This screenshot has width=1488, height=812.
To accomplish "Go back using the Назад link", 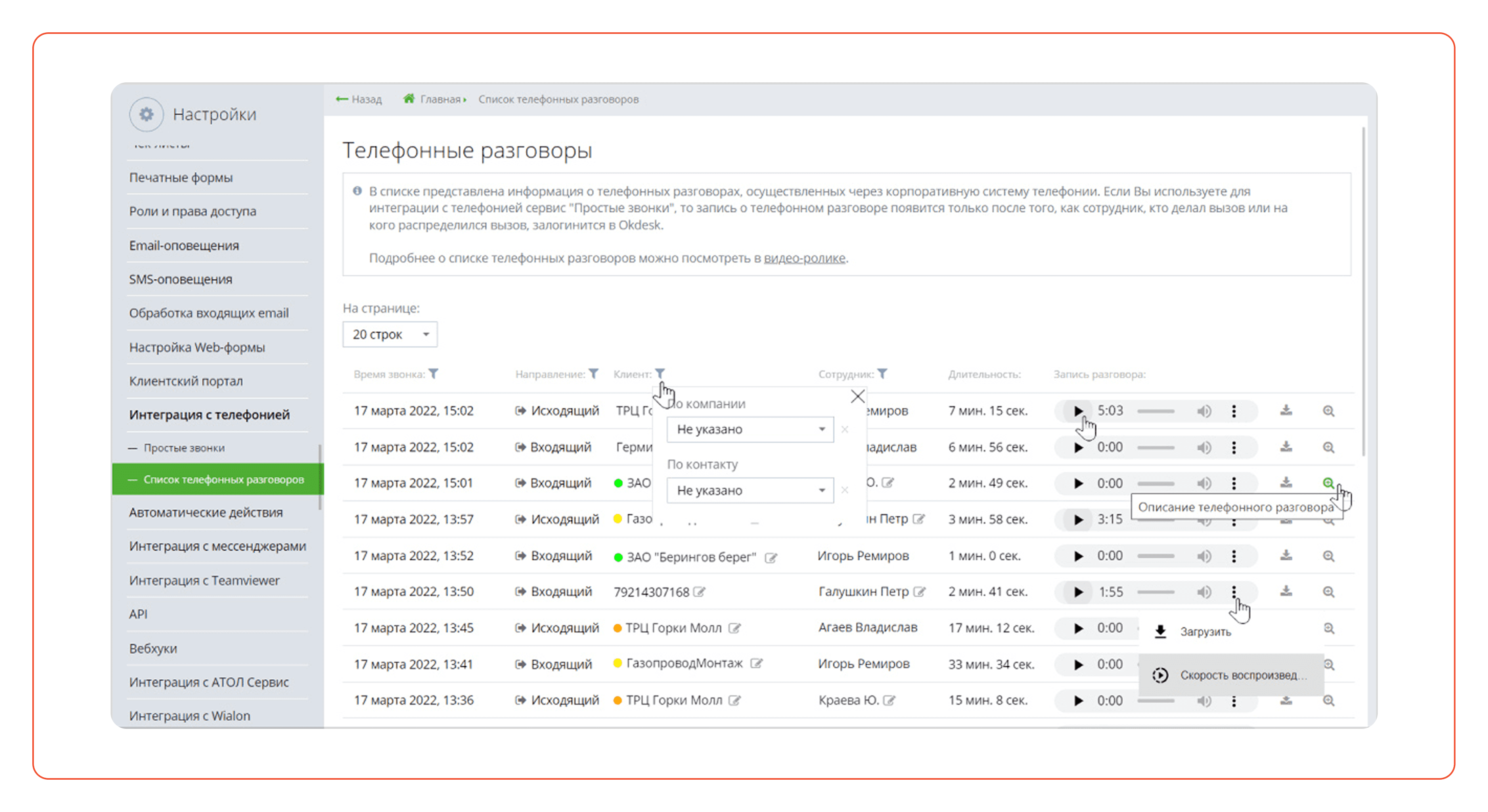I will (359, 99).
